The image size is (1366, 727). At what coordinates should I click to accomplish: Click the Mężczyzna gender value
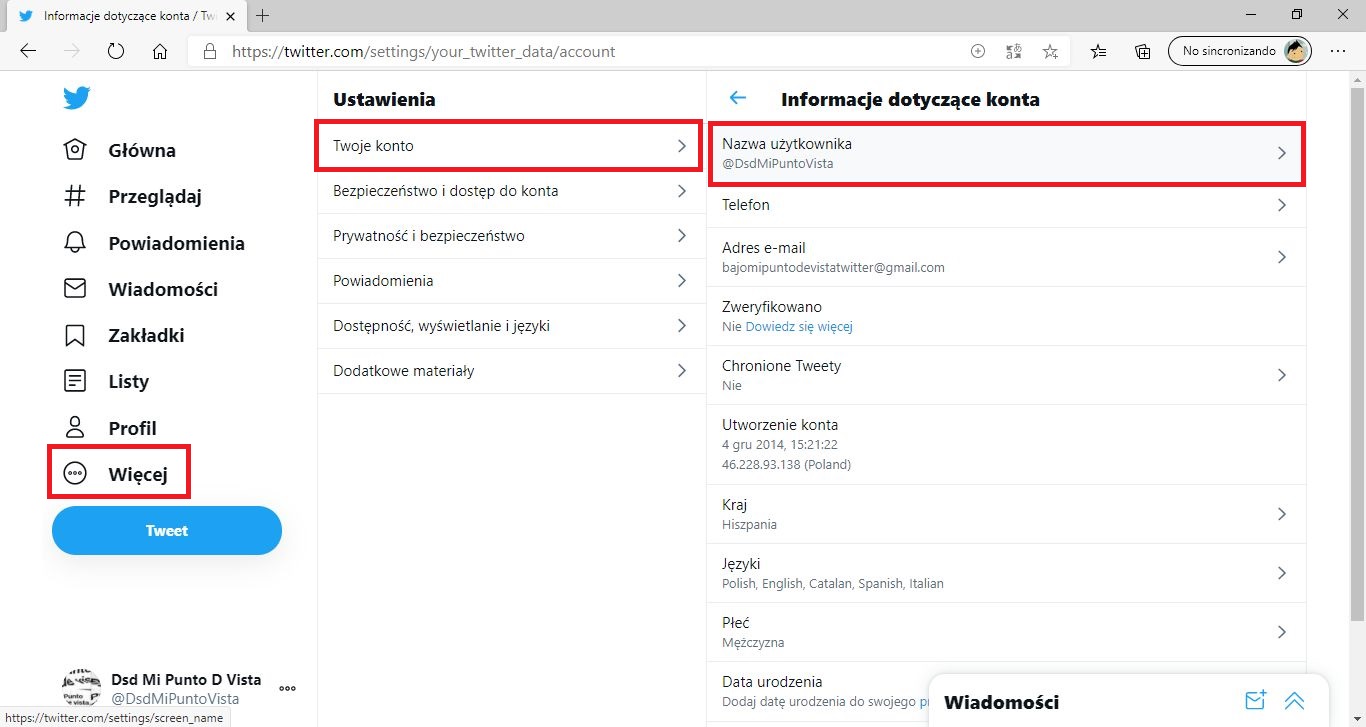click(x=753, y=642)
